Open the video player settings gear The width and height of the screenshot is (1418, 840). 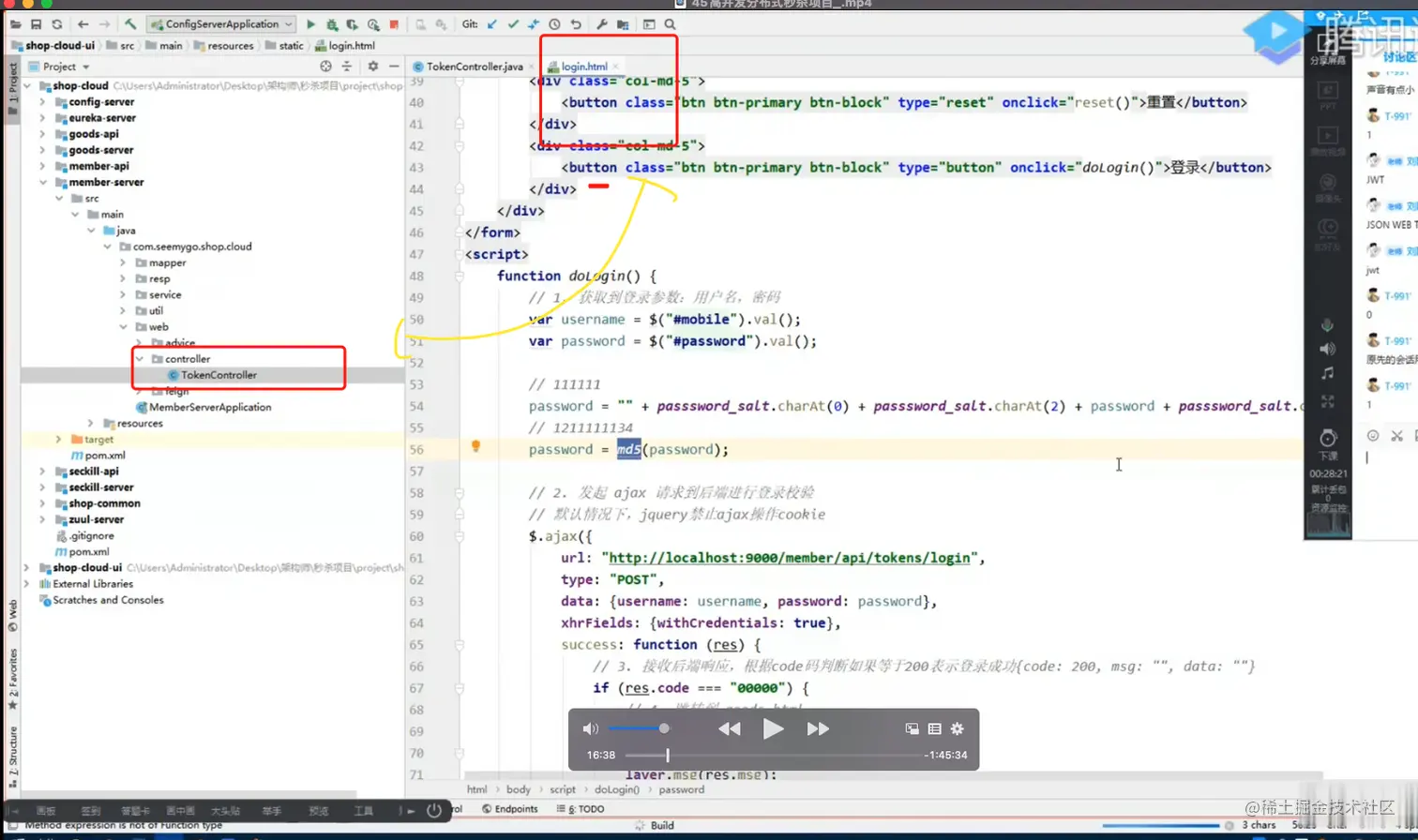click(958, 728)
